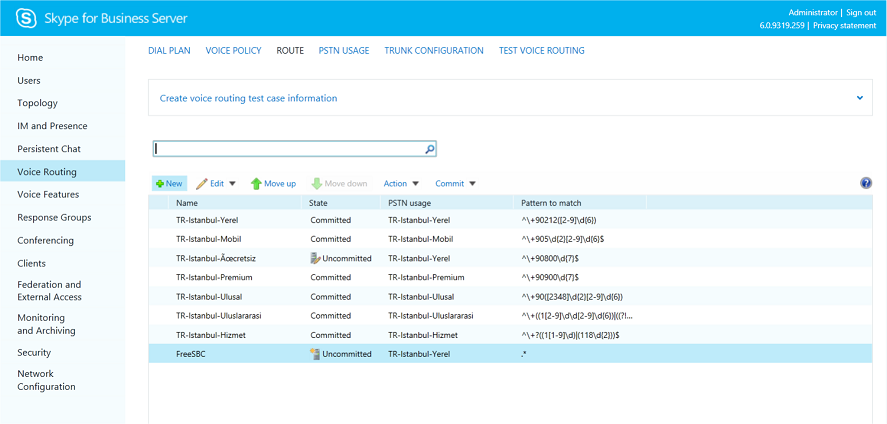Image resolution: width=887 pixels, height=424 pixels.
Task: Click the Skype for Business logo icon
Action: point(26,18)
